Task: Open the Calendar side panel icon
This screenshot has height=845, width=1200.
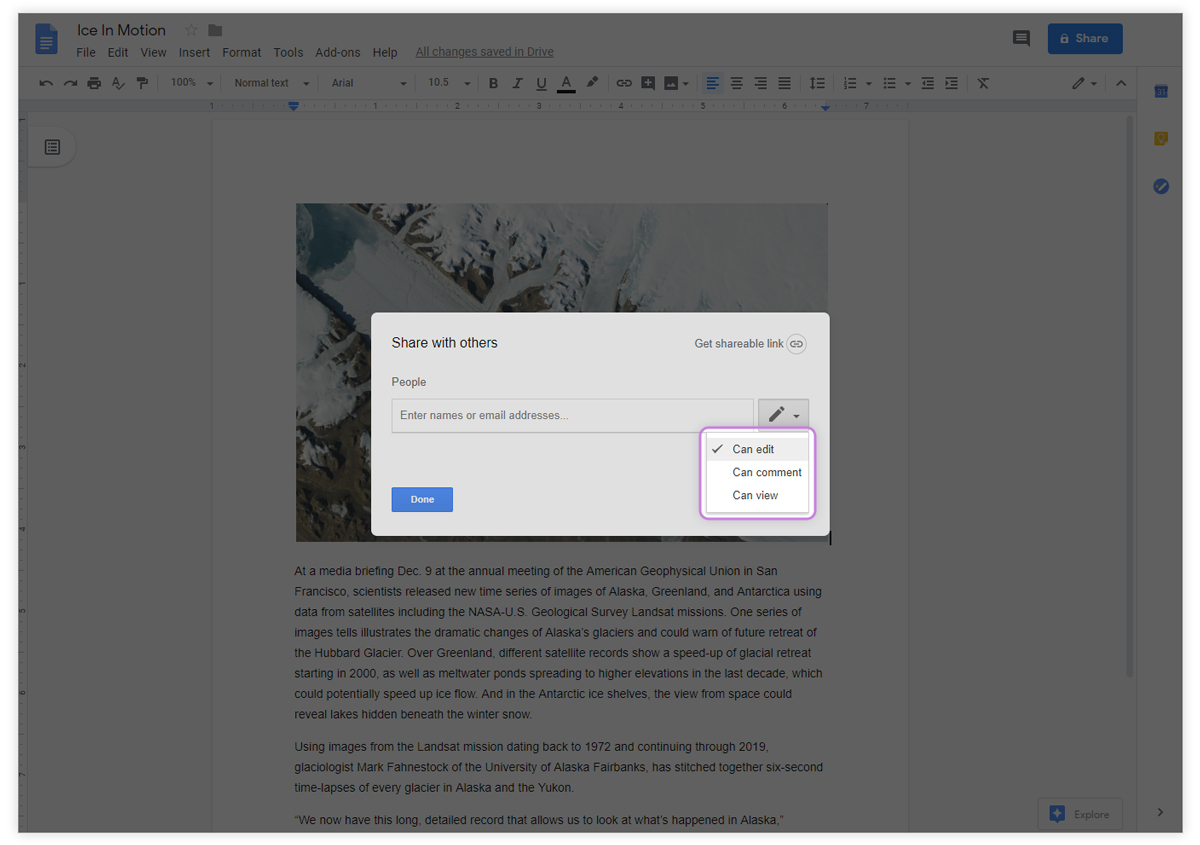Action: point(1161,91)
